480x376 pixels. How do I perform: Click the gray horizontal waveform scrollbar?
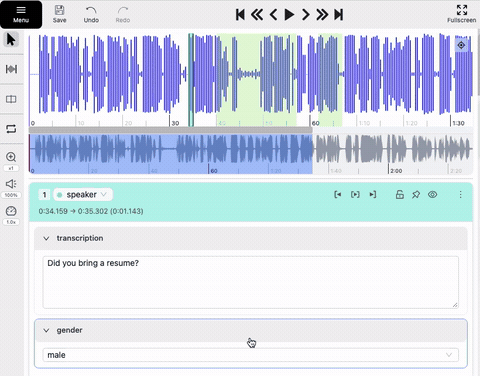tap(171, 130)
